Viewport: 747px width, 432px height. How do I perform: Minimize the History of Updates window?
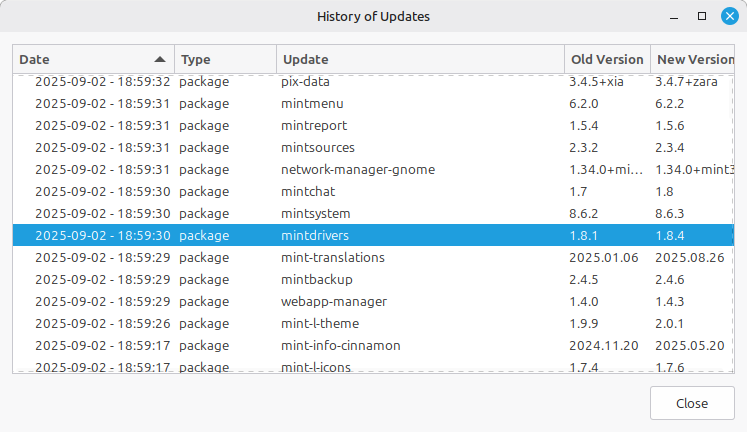pos(674,17)
